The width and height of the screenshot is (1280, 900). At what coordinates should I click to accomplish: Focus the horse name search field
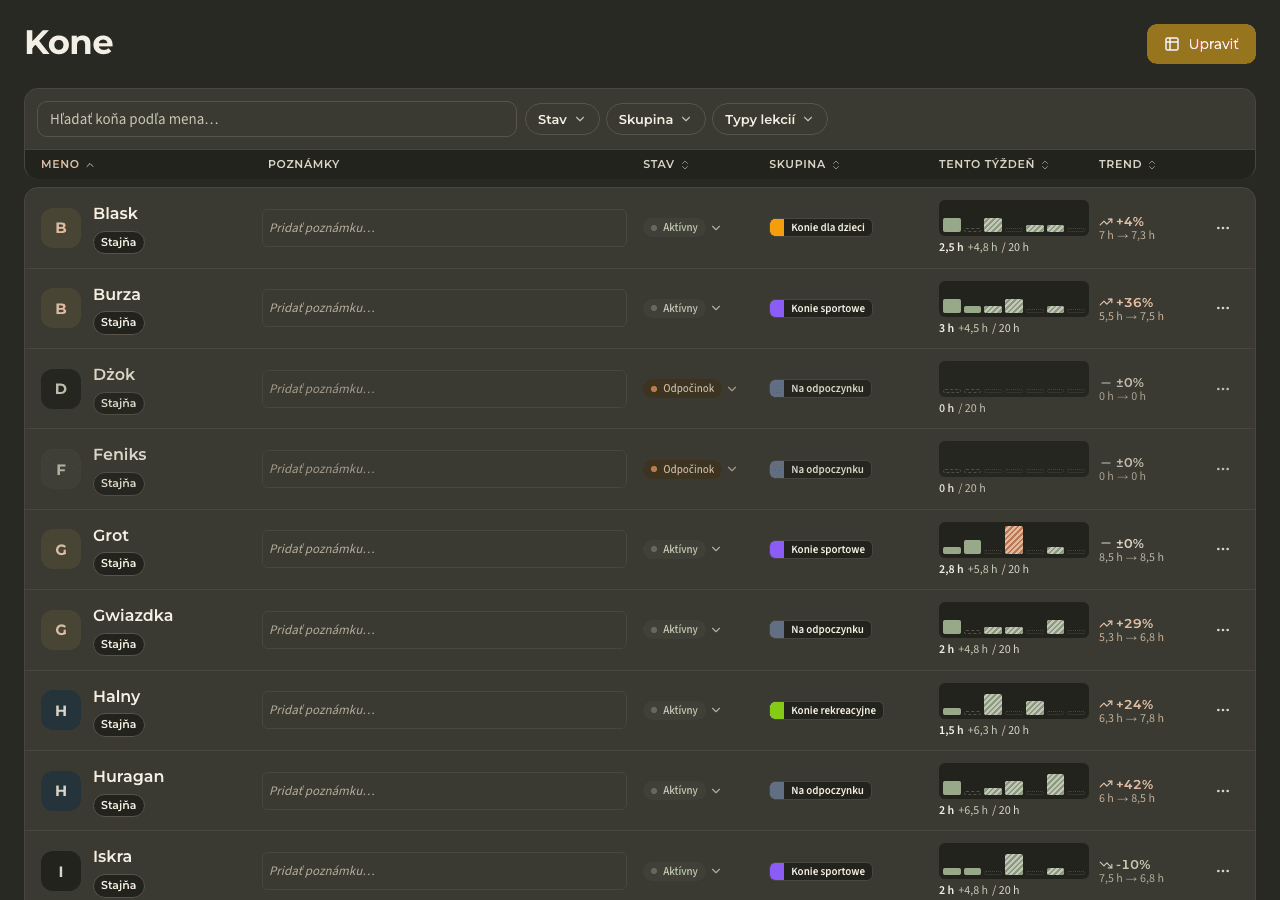(x=277, y=119)
